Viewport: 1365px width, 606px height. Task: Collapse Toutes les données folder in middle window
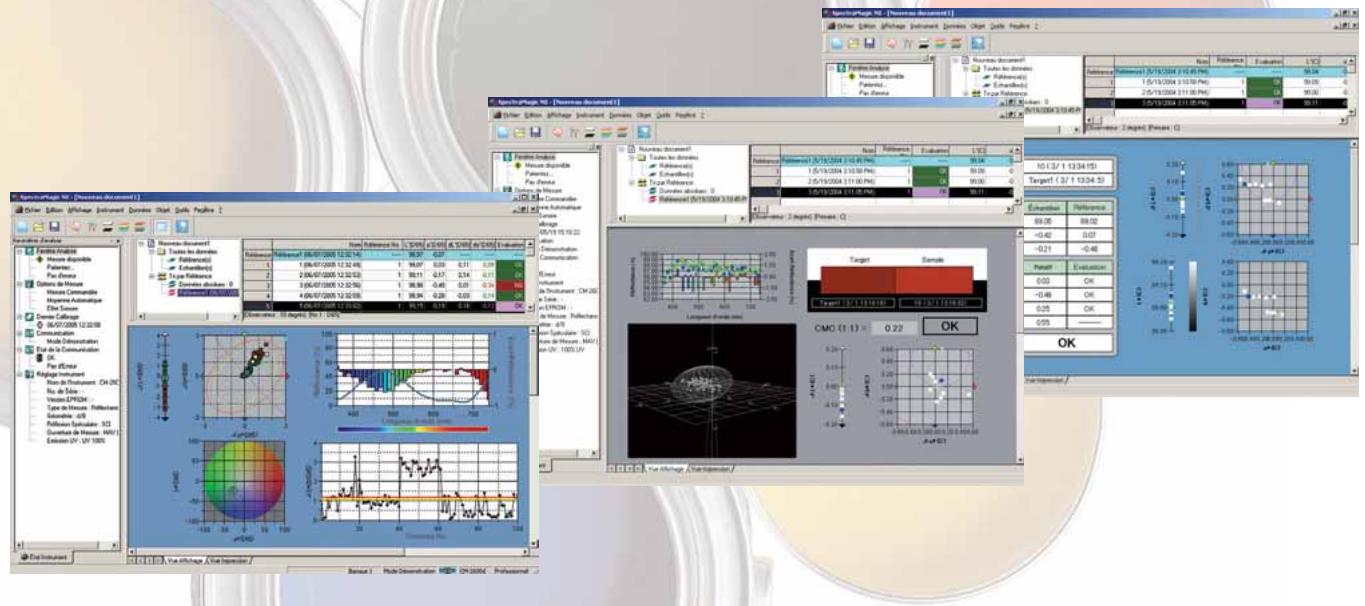pyautogui.click(x=632, y=158)
